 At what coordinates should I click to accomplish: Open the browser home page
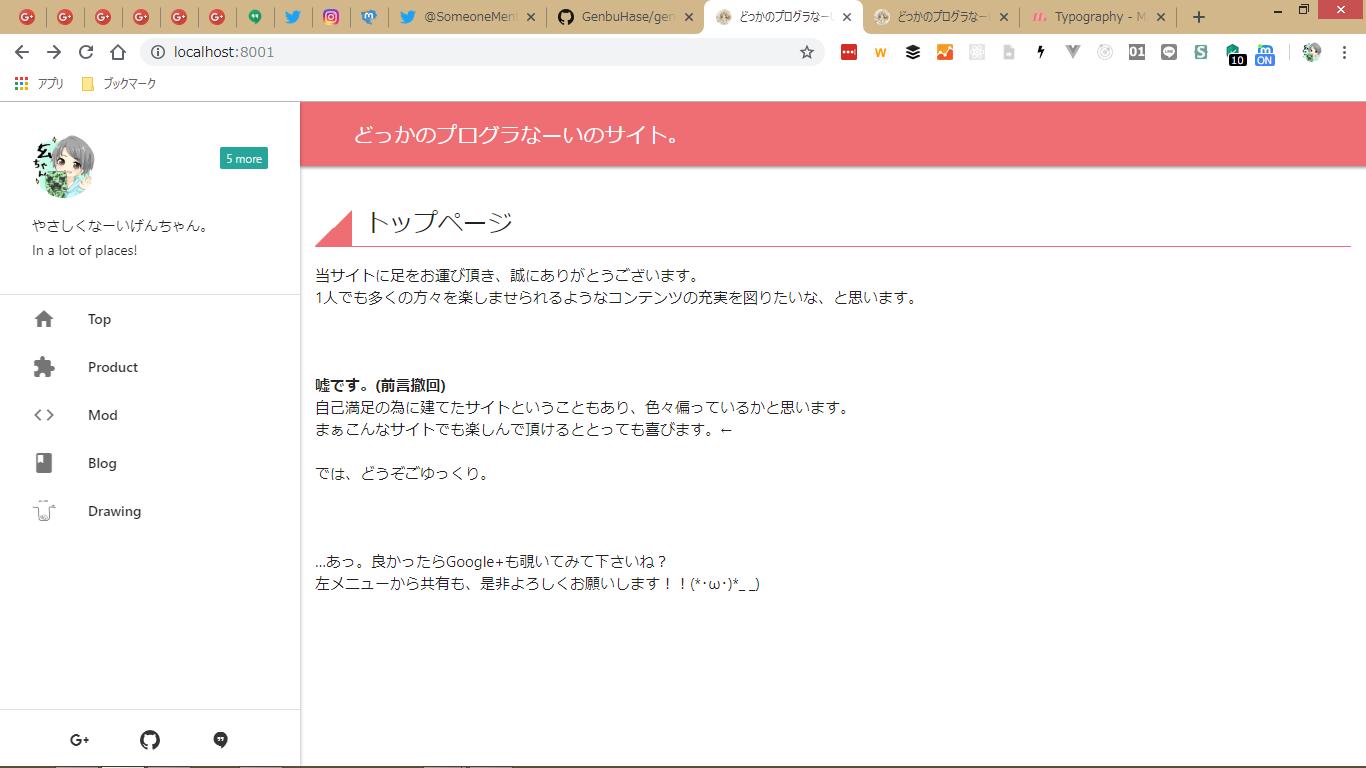[x=118, y=52]
